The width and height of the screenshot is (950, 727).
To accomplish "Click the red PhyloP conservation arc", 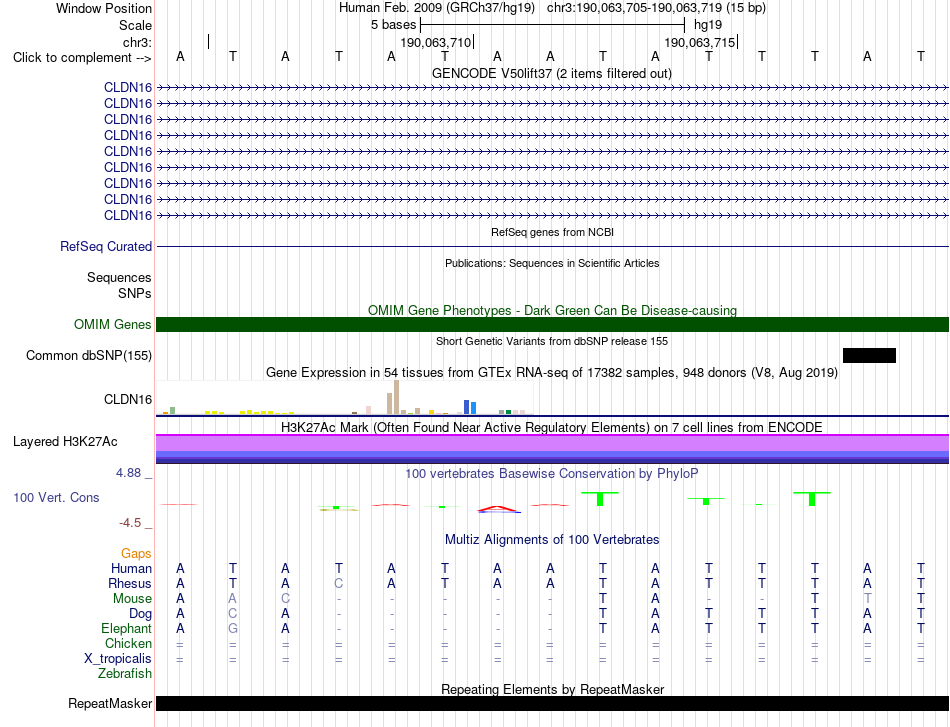I will [x=498, y=509].
